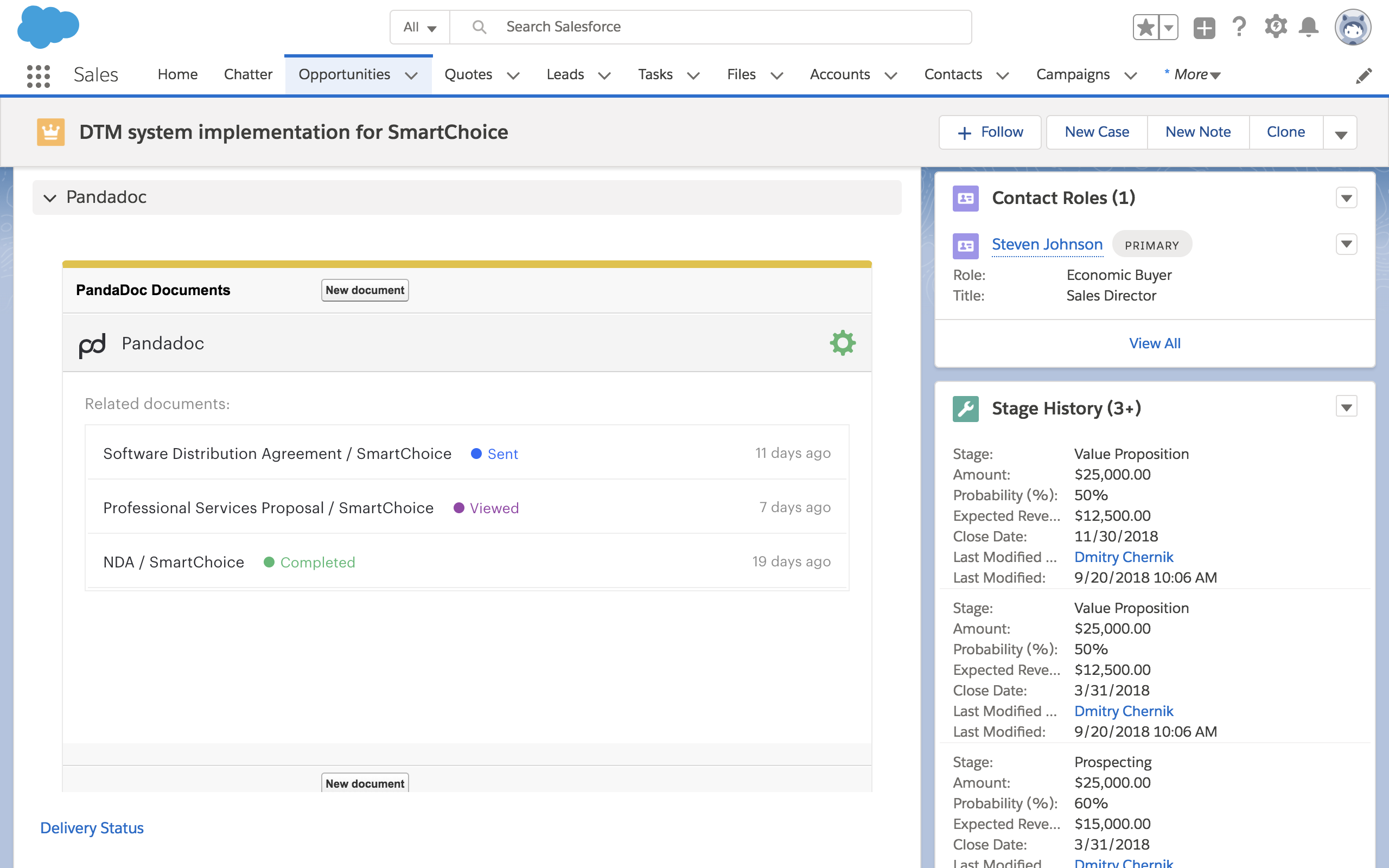Select the Accounts tab

[840, 75]
